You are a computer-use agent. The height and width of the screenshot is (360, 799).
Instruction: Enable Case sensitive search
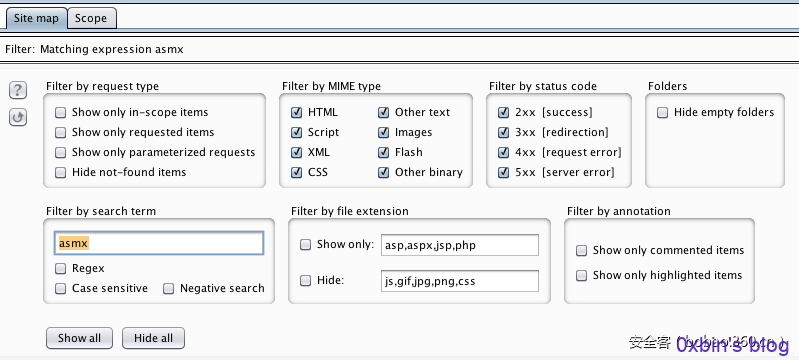[x=61, y=289]
